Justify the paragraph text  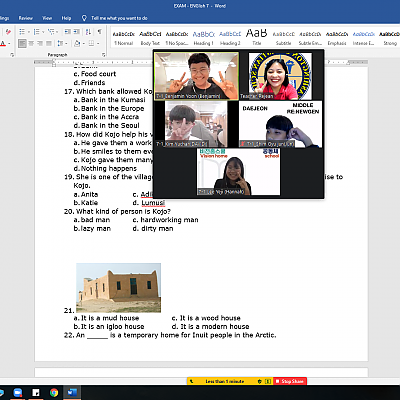pos(49,43)
